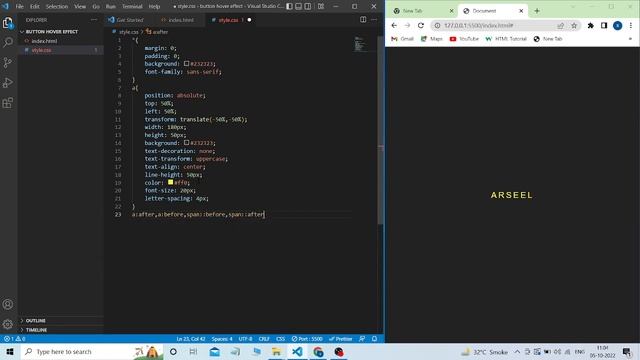The width and height of the screenshot is (640, 360).
Task: Select style.css in Explorer
Action: pos(41,50)
